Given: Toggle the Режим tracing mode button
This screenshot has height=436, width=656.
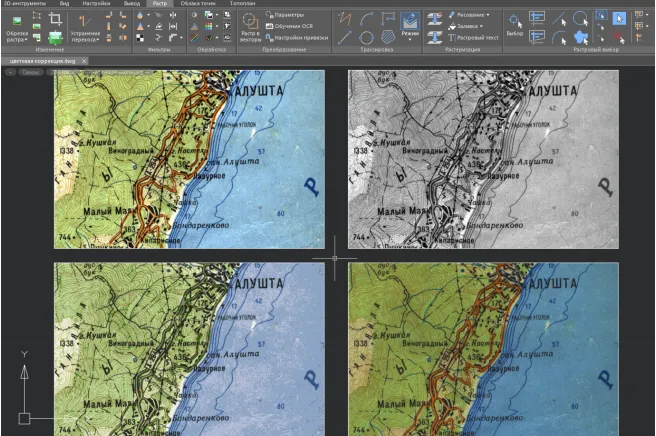Looking at the screenshot, I should pyautogui.click(x=410, y=24).
